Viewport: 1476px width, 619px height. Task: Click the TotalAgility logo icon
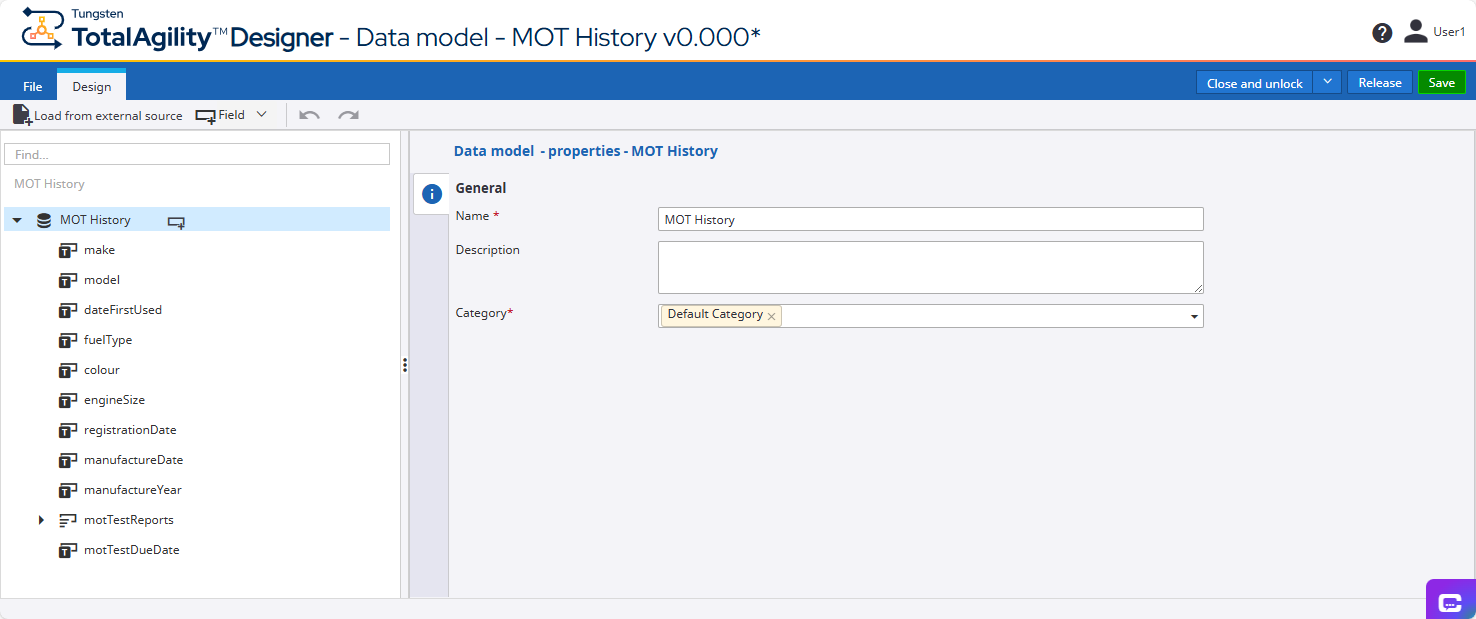point(42,30)
